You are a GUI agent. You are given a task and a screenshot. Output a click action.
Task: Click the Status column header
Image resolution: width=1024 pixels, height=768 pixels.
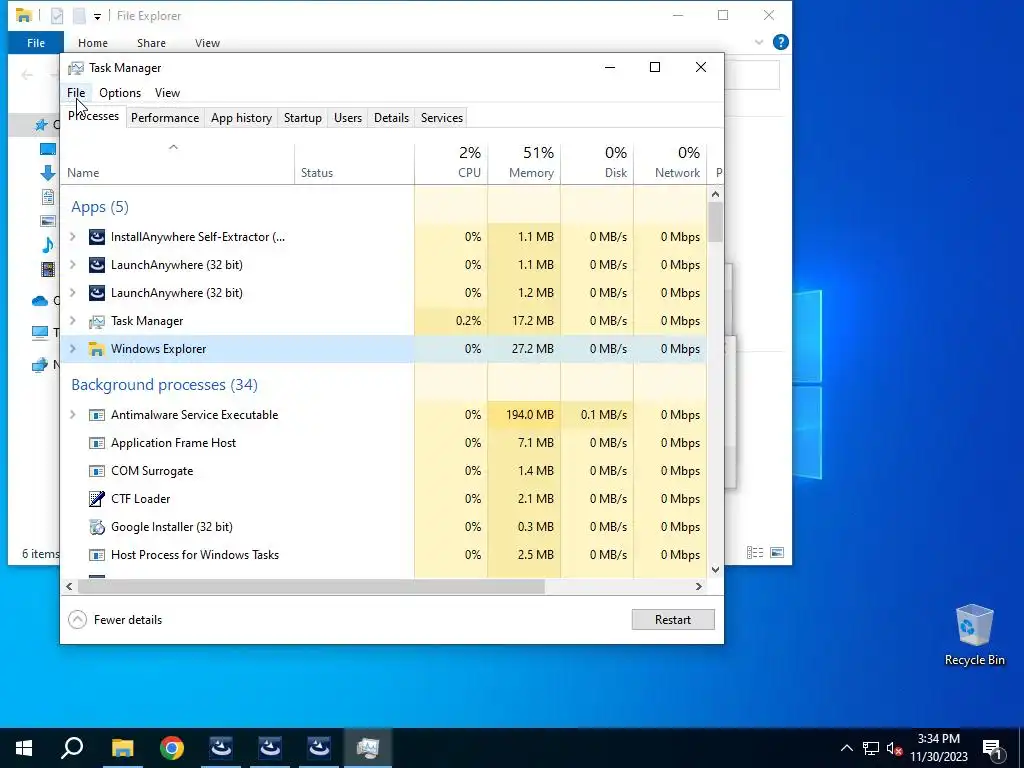tap(354, 163)
